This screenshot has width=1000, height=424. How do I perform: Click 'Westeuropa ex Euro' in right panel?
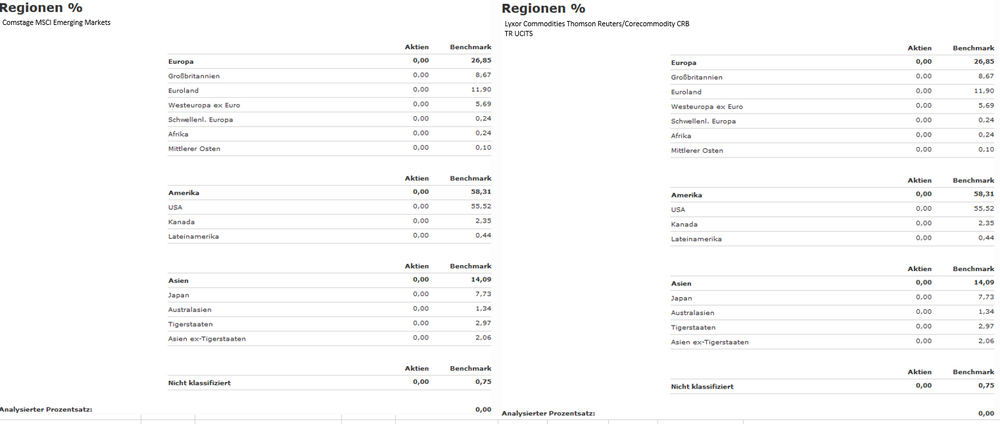click(707, 106)
